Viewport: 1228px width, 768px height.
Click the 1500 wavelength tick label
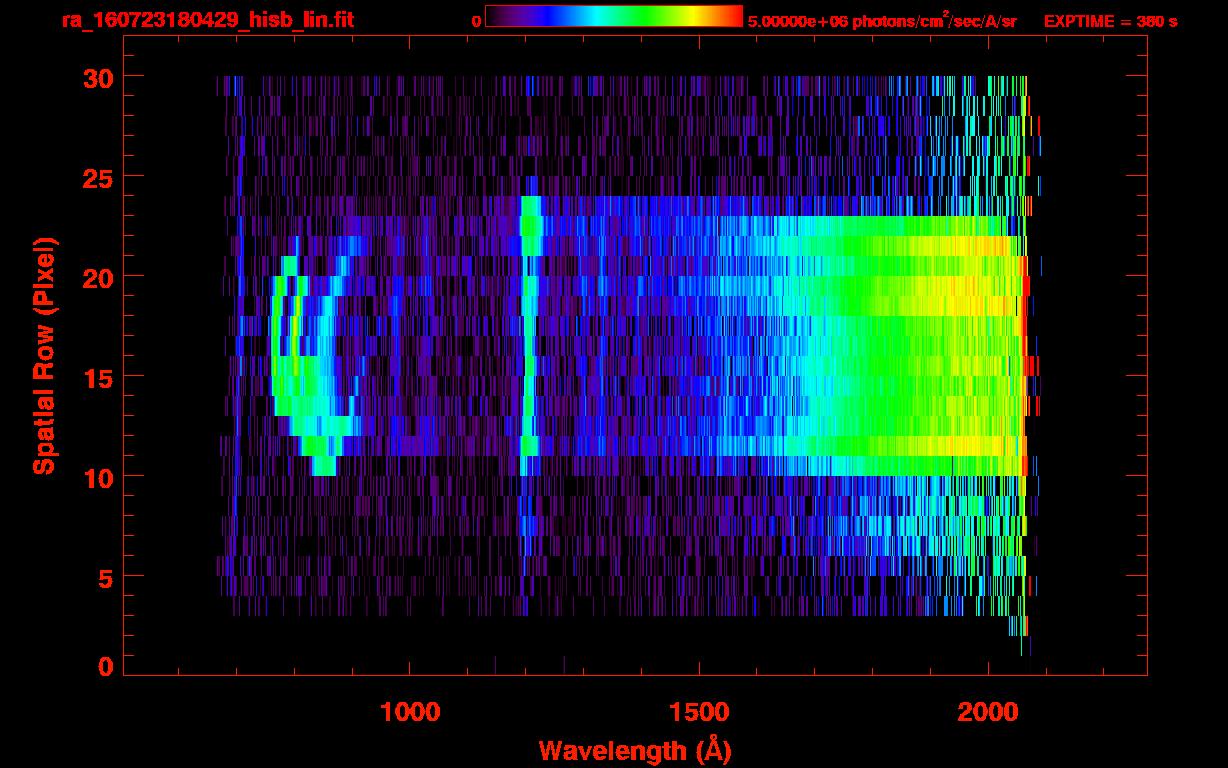(x=699, y=712)
